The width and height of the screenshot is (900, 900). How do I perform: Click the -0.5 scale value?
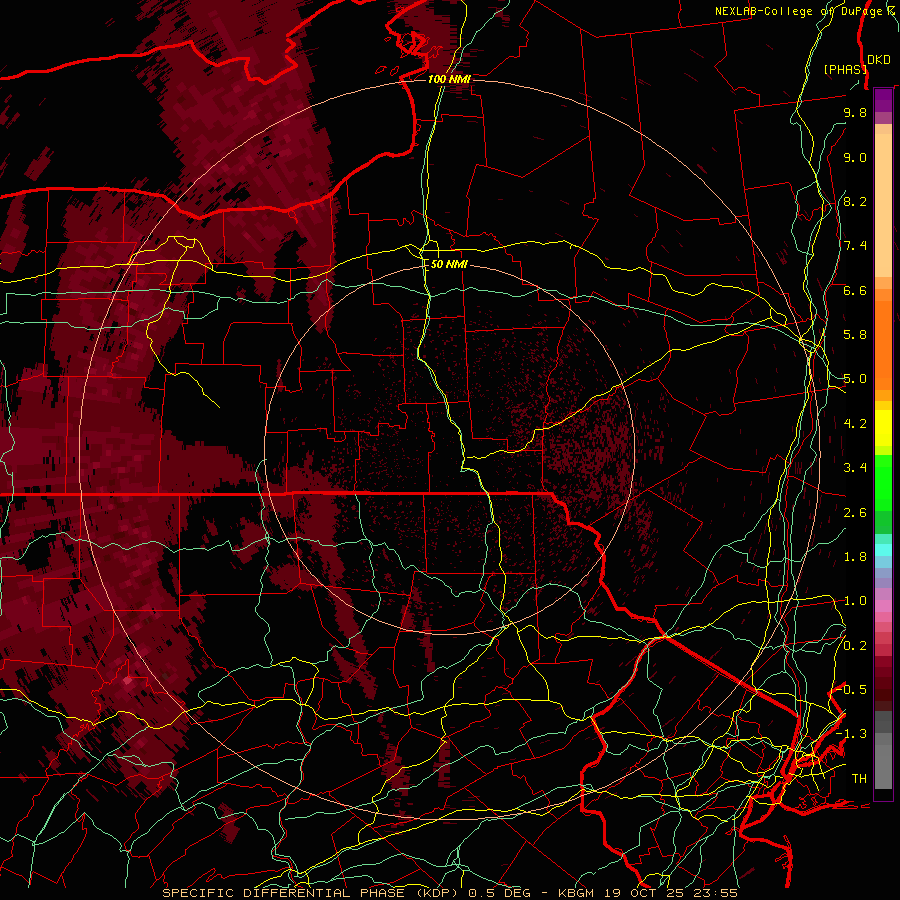coord(852,690)
